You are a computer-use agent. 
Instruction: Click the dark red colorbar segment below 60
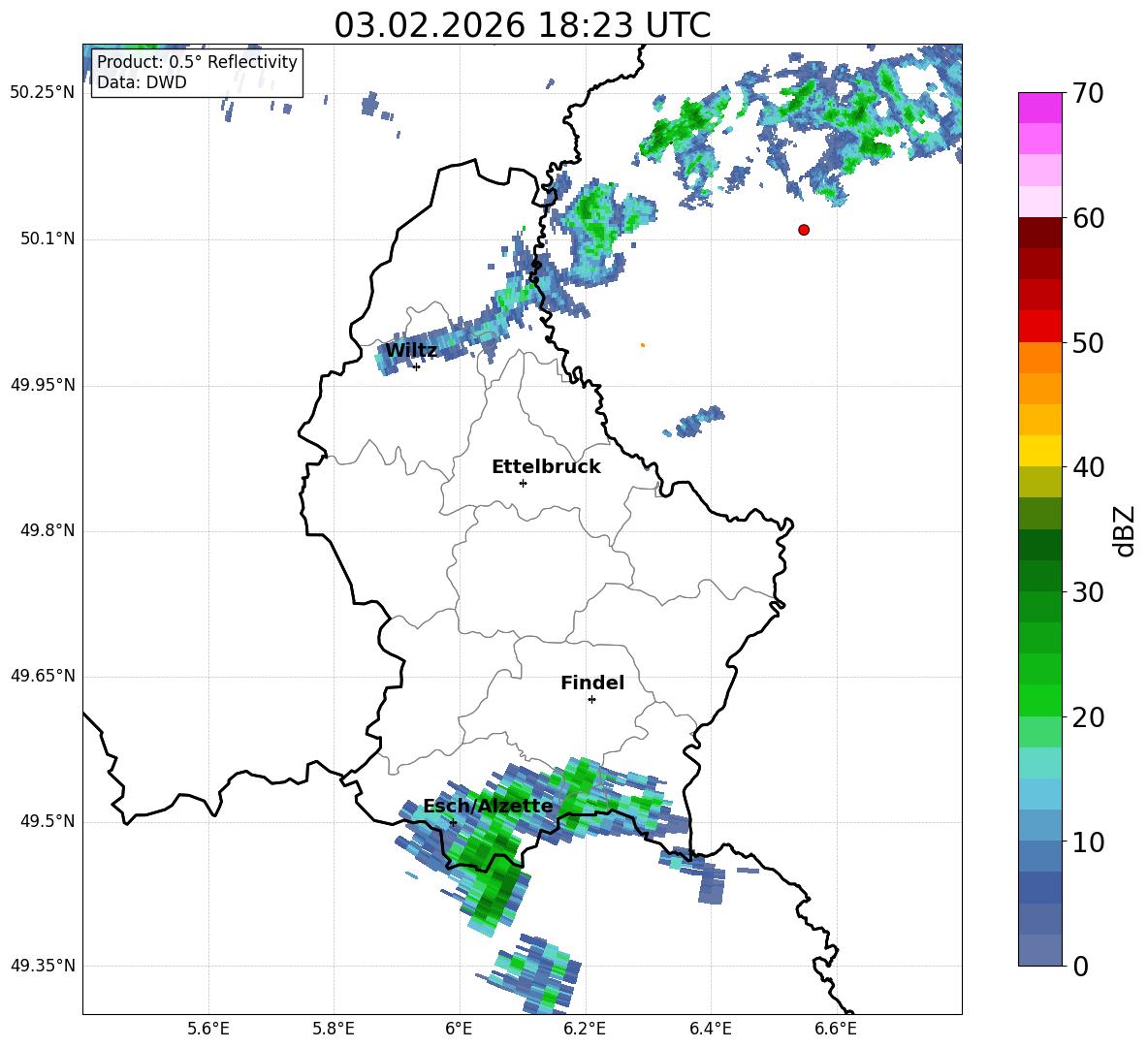(x=1039, y=233)
